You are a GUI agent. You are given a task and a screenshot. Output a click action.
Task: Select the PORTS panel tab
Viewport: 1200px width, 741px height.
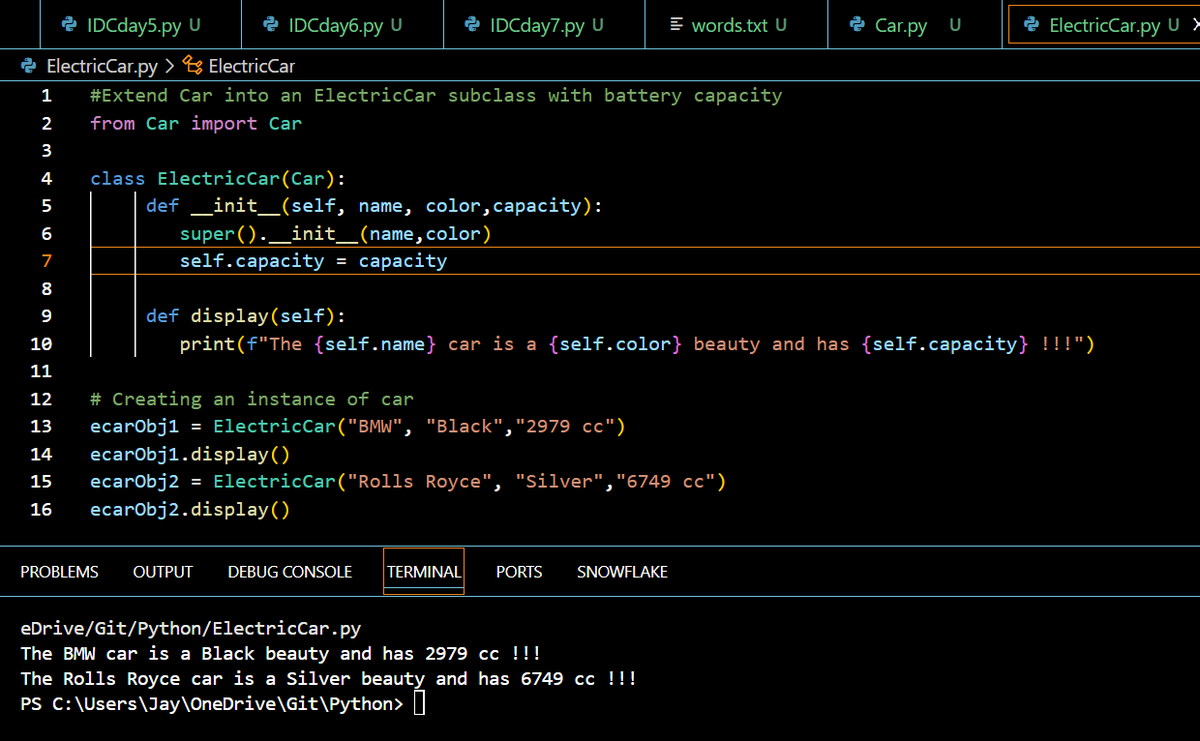click(x=519, y=572)
